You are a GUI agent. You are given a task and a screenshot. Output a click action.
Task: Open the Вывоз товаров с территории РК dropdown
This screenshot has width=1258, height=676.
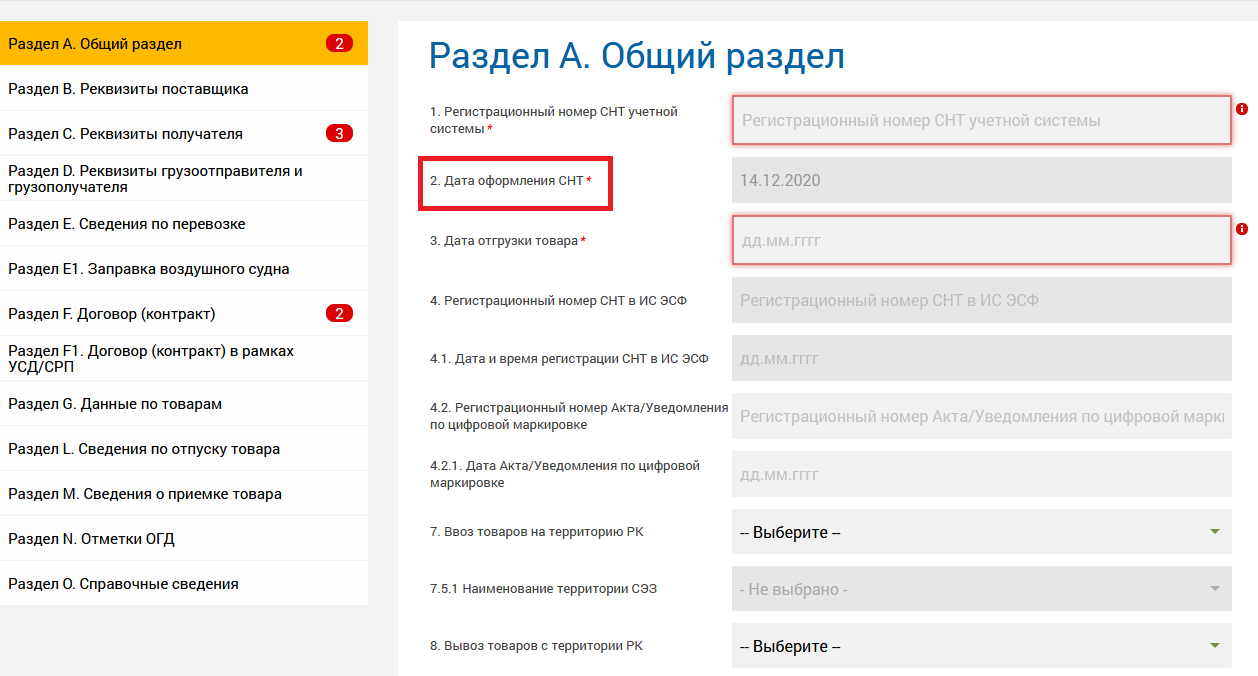[x=982, y=646]
